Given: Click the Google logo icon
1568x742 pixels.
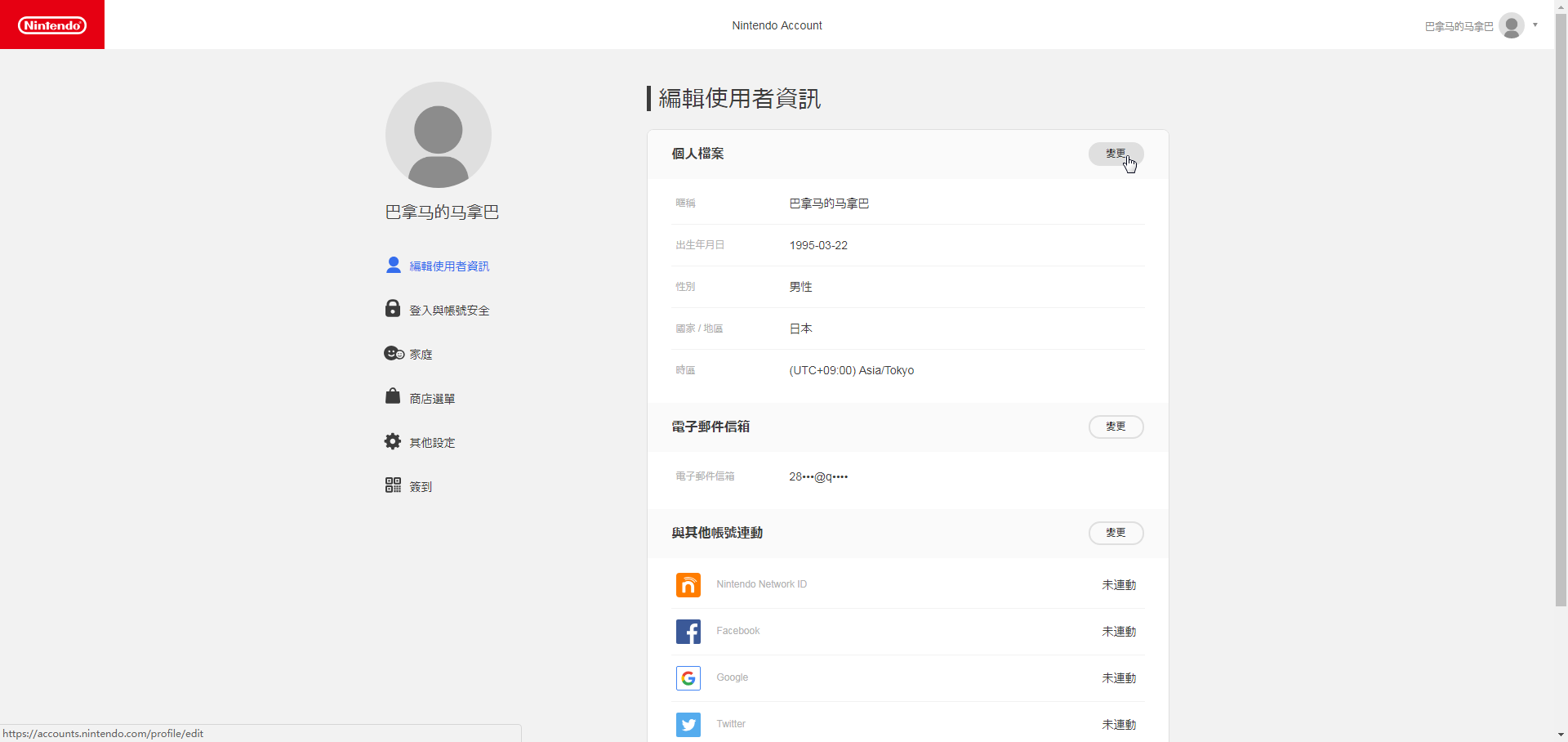Looking at the screenshot, I should click(688, 678).
